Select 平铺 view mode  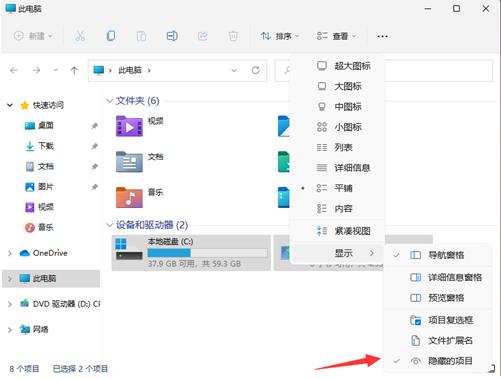pyautogui.click(x=337, y=188)
